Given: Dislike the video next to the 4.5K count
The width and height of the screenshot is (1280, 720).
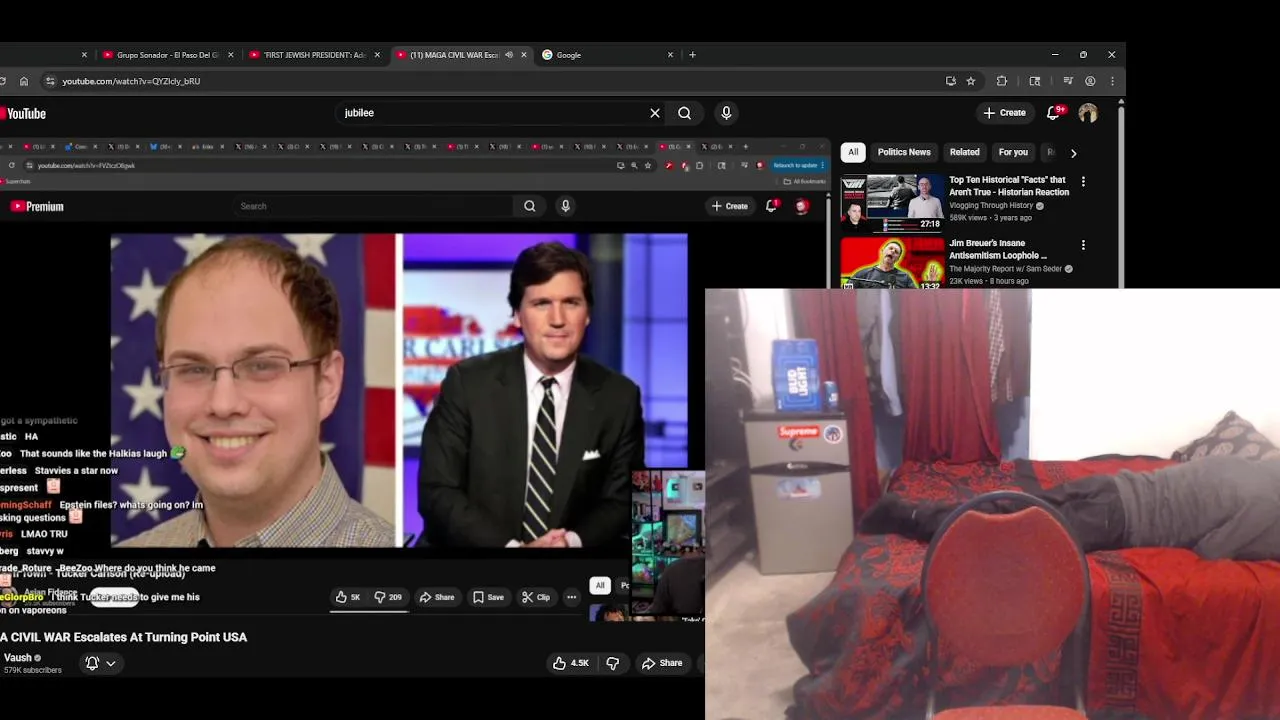Looking at the screenshot, I should (613, 663).
